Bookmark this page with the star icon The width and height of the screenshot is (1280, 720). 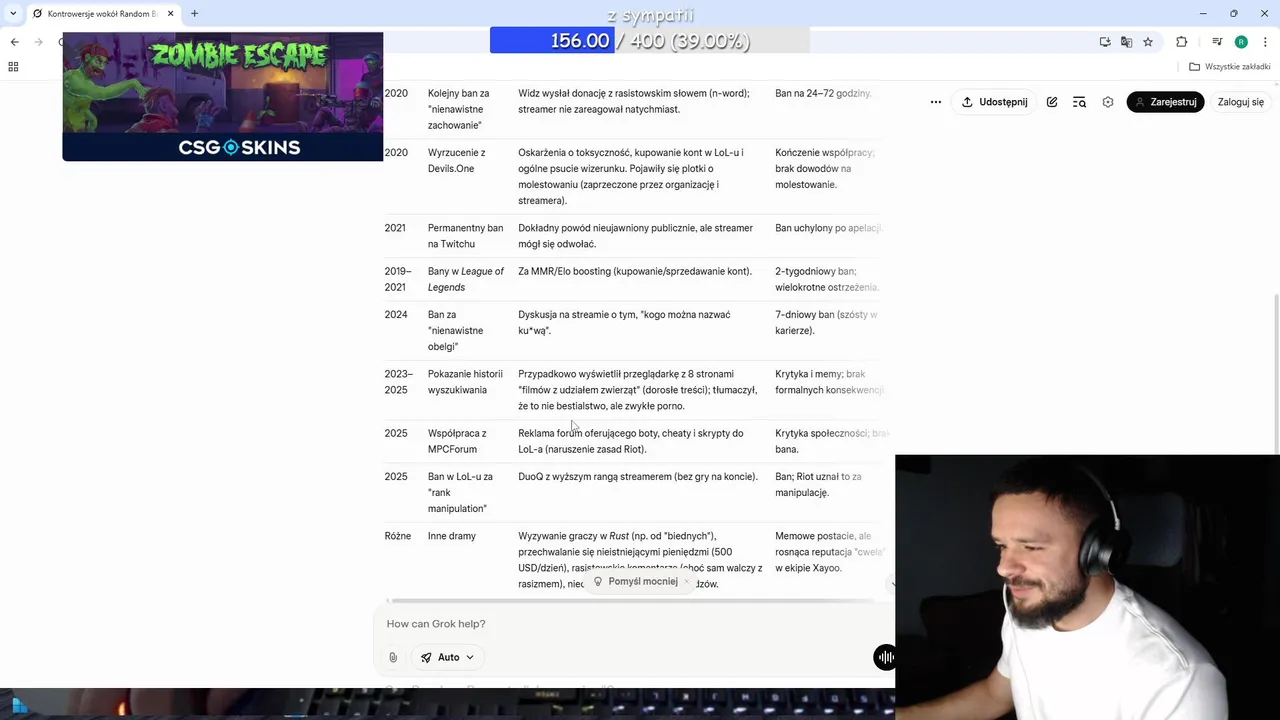tap(1148, 42)
